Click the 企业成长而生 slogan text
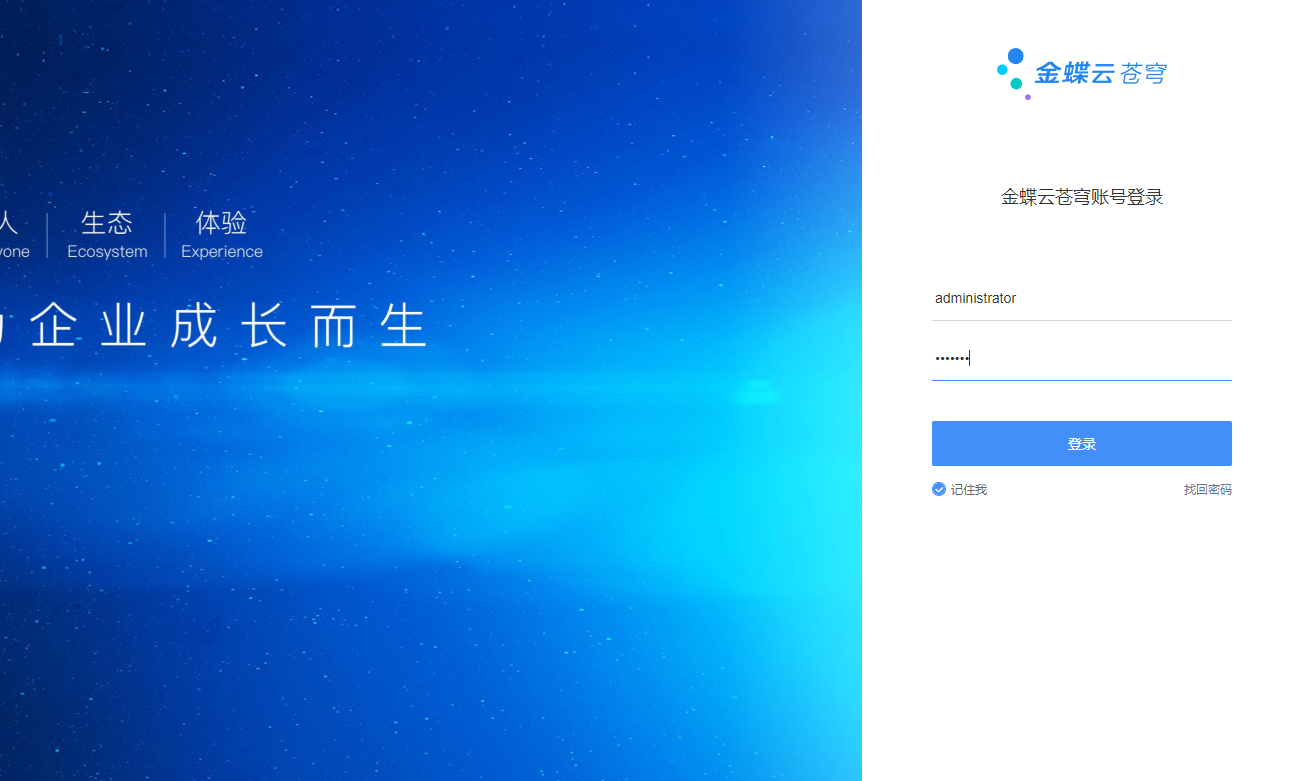 [x=229, y=327]
